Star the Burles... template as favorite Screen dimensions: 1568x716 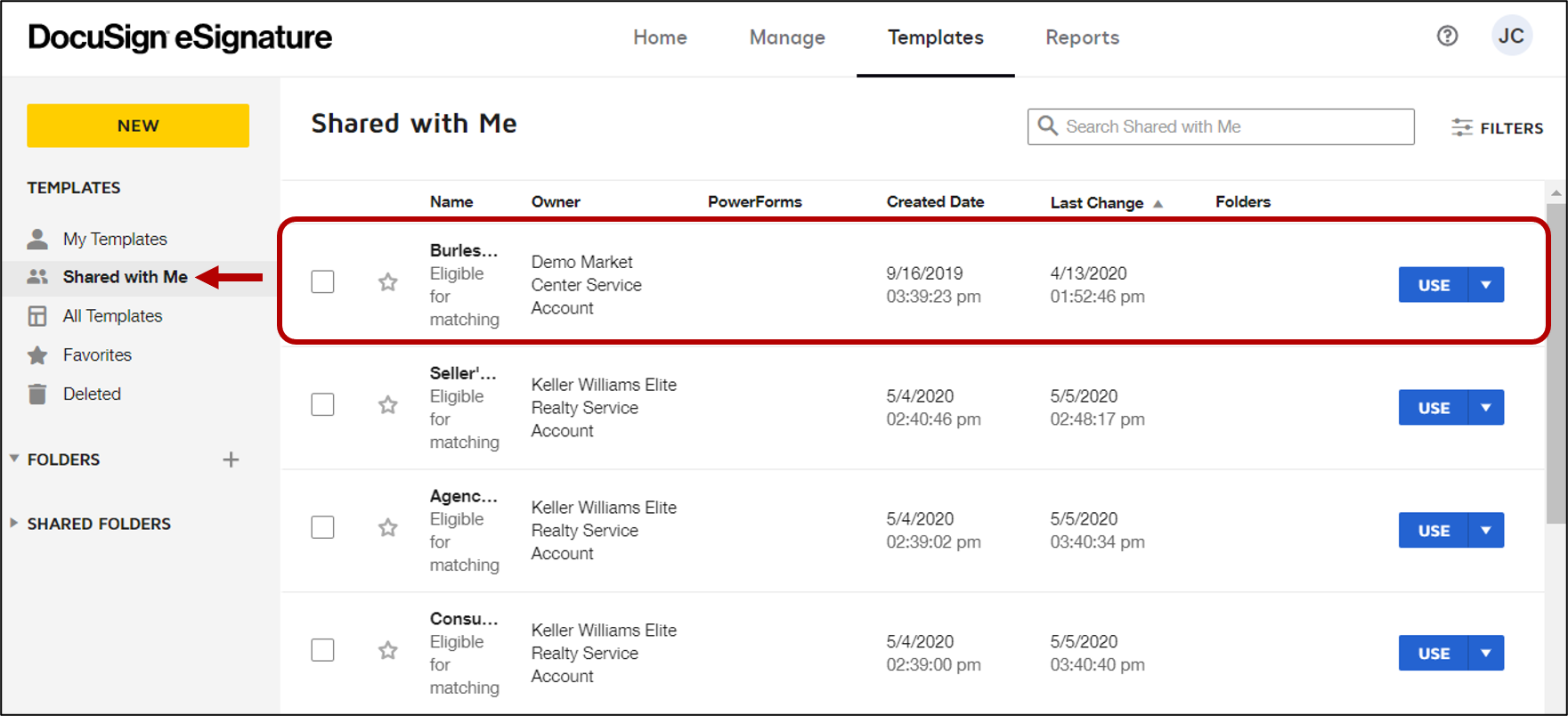(387, 282)
